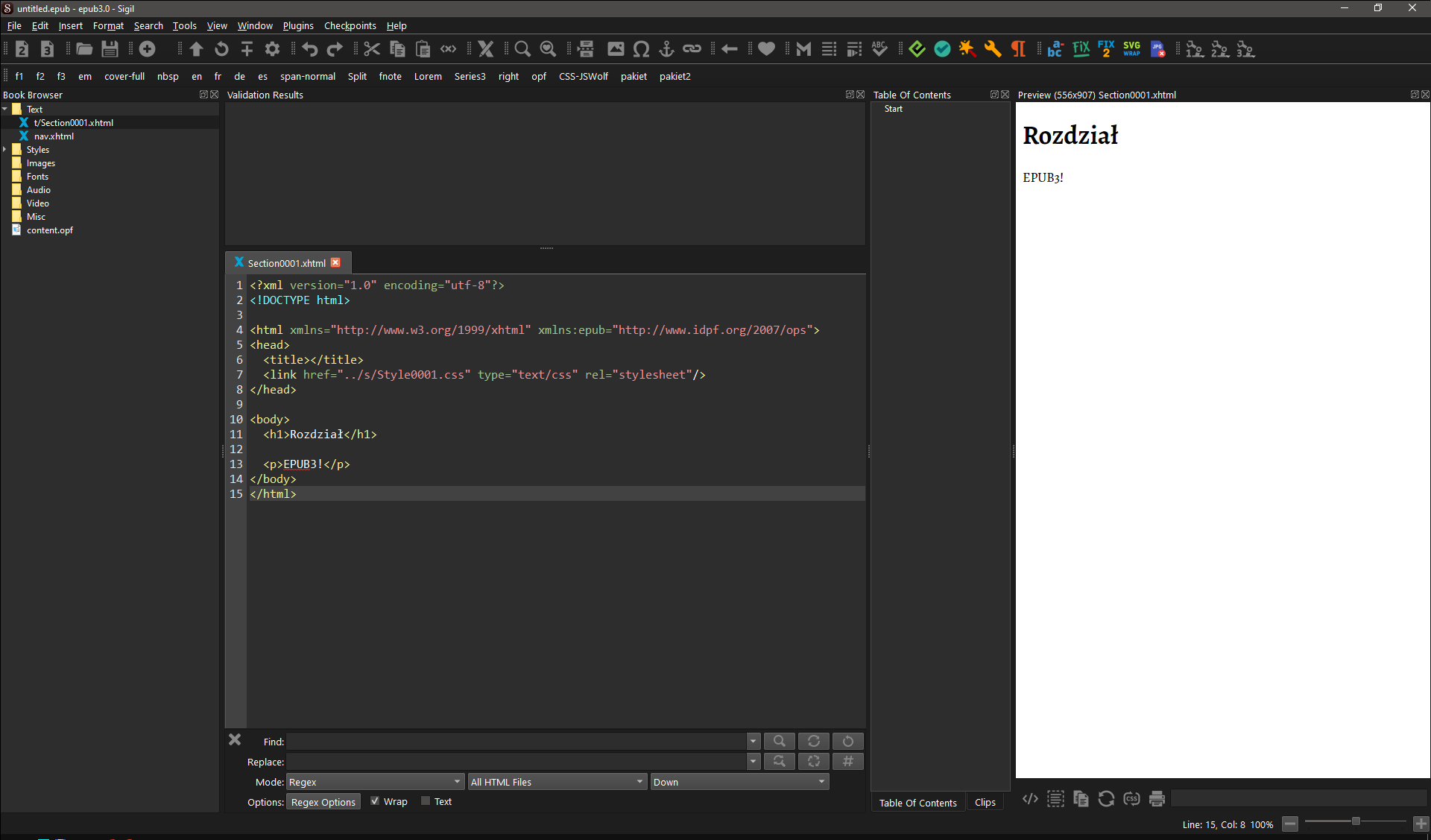The width and height of the screenshot is (1431, 840).
Task: Toggle the Wrap checkbox
Action: 375,801
